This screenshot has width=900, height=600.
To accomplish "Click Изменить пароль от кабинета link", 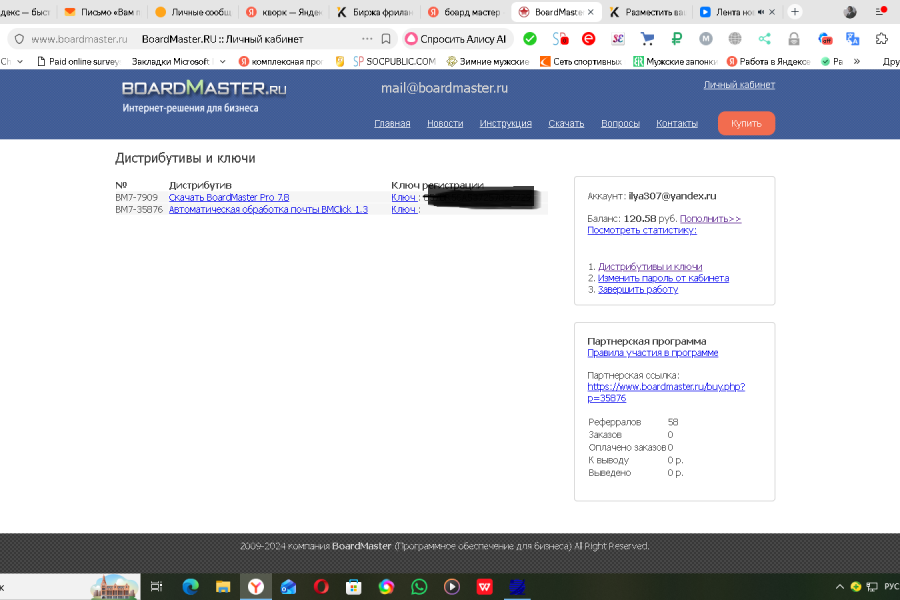I will pos(664,278).
